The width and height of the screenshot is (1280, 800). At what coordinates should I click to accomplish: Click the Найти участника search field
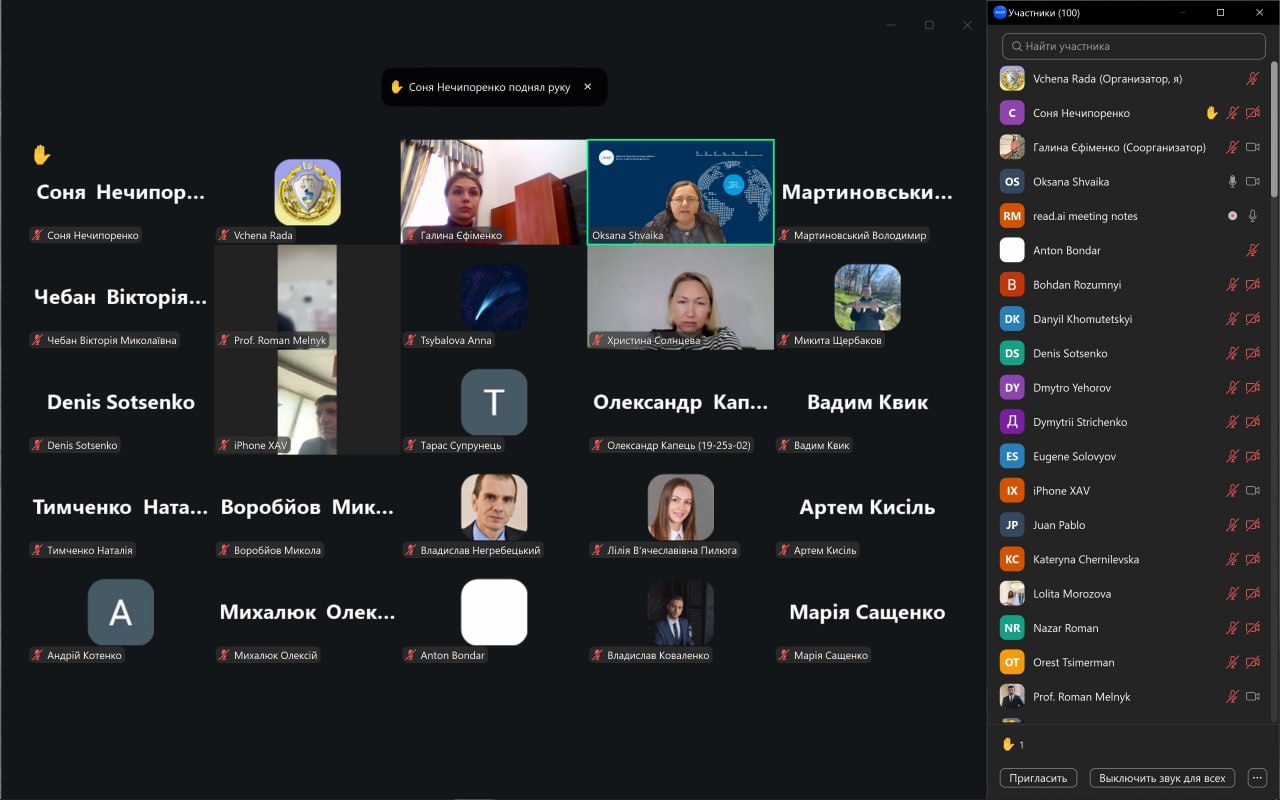[x=1134, y=46]
